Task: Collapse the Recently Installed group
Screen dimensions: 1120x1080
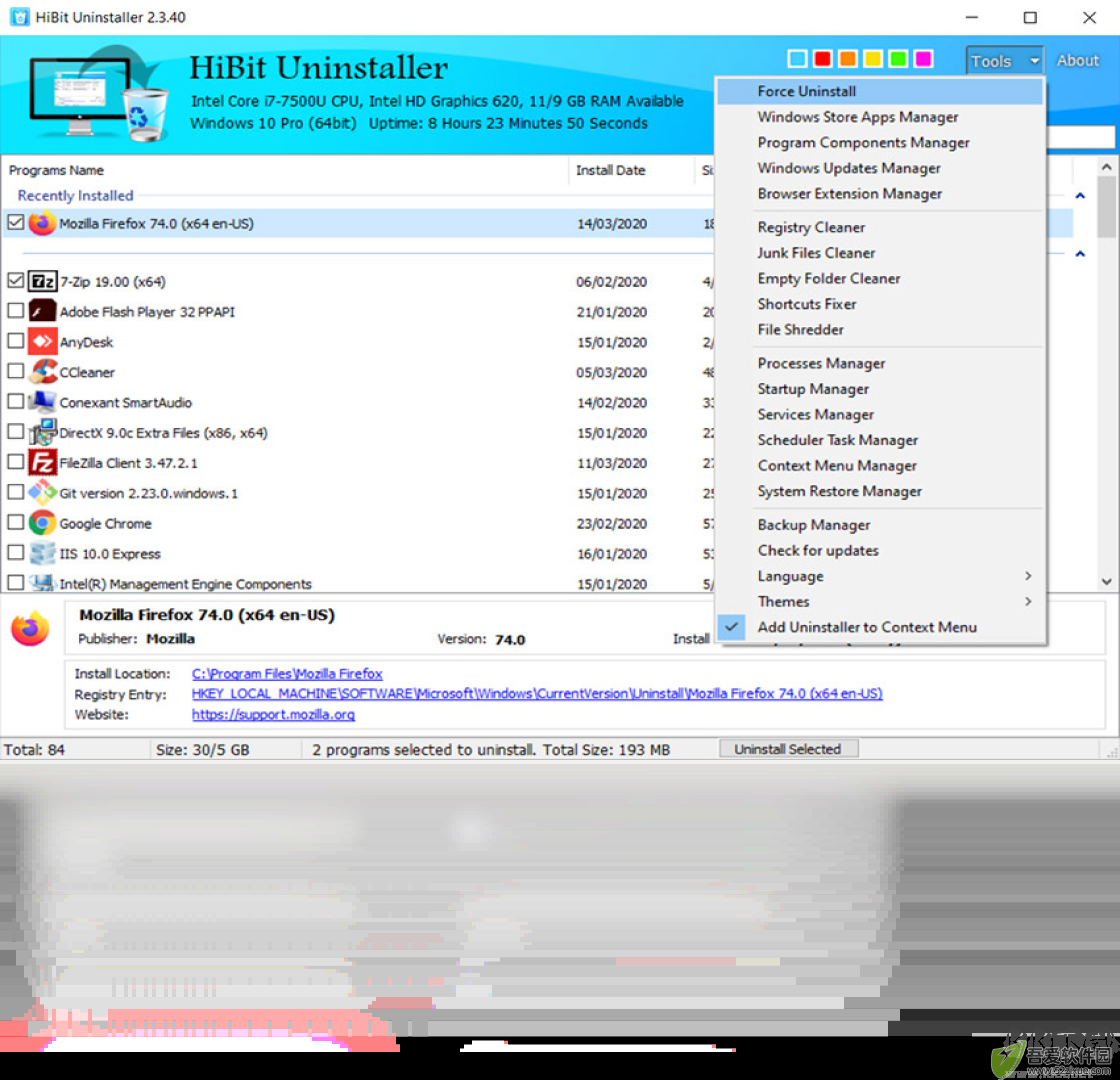Action: point(1080,196)
